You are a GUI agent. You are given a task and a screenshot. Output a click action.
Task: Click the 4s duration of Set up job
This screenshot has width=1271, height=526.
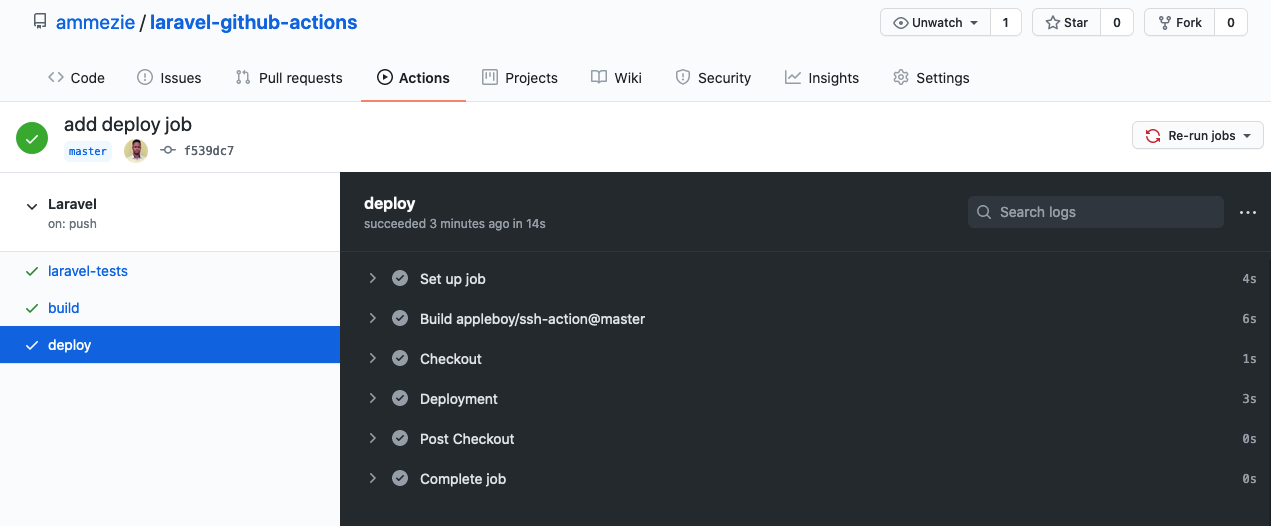[x=1249, y=279]
